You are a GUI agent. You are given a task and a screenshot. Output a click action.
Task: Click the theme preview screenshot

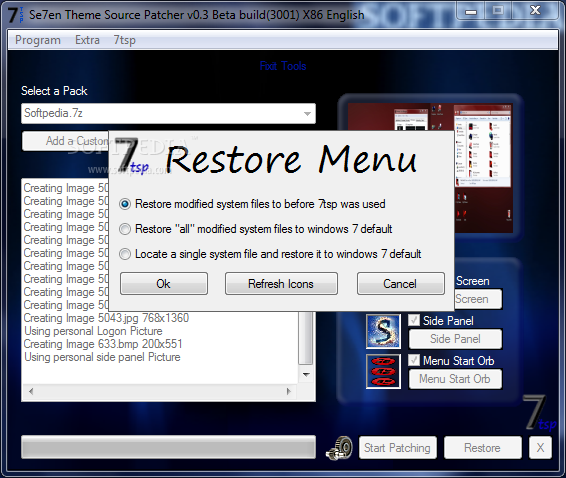pos(483,168)
